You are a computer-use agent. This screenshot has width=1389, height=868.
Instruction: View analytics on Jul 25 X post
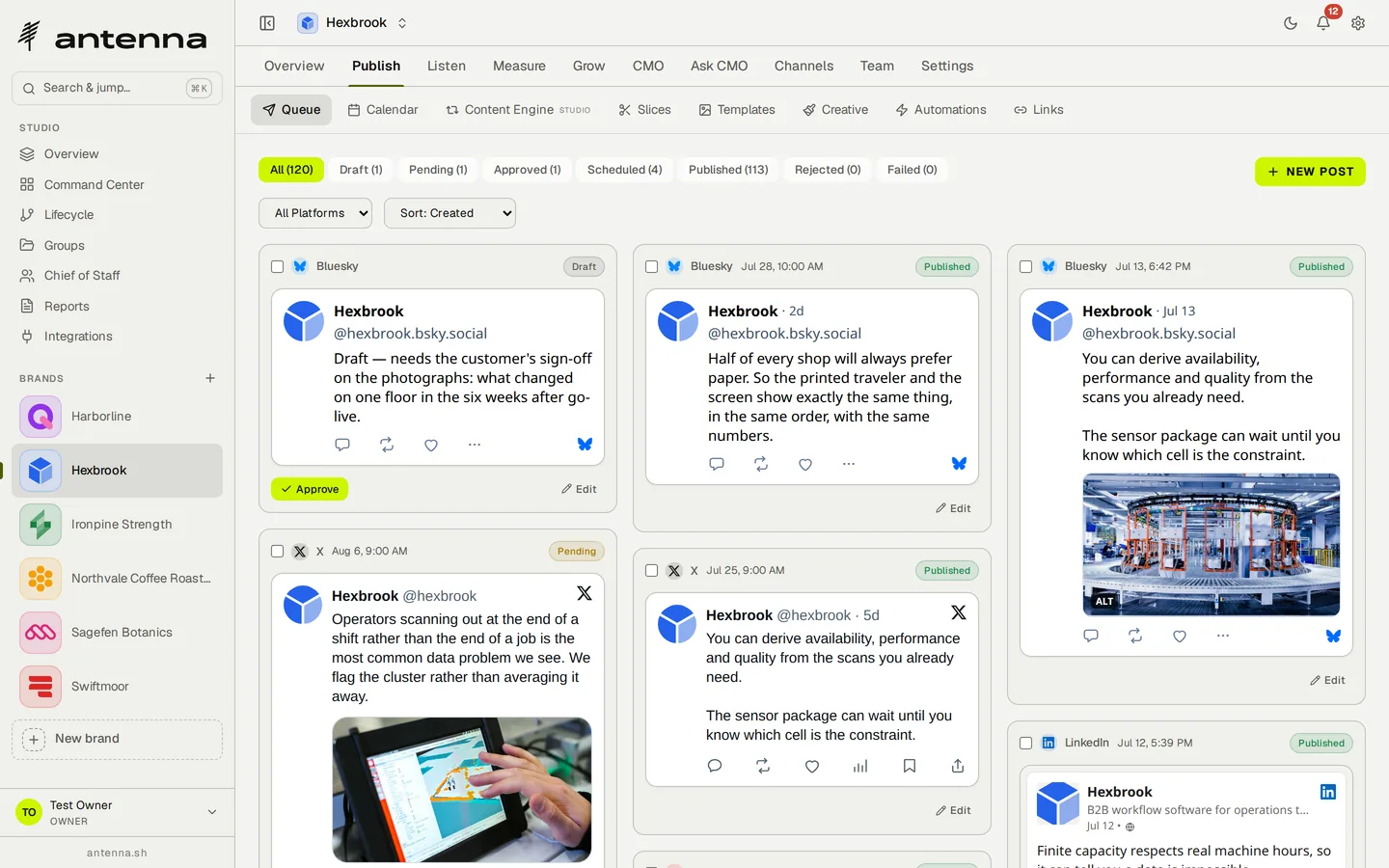point(860,766)
